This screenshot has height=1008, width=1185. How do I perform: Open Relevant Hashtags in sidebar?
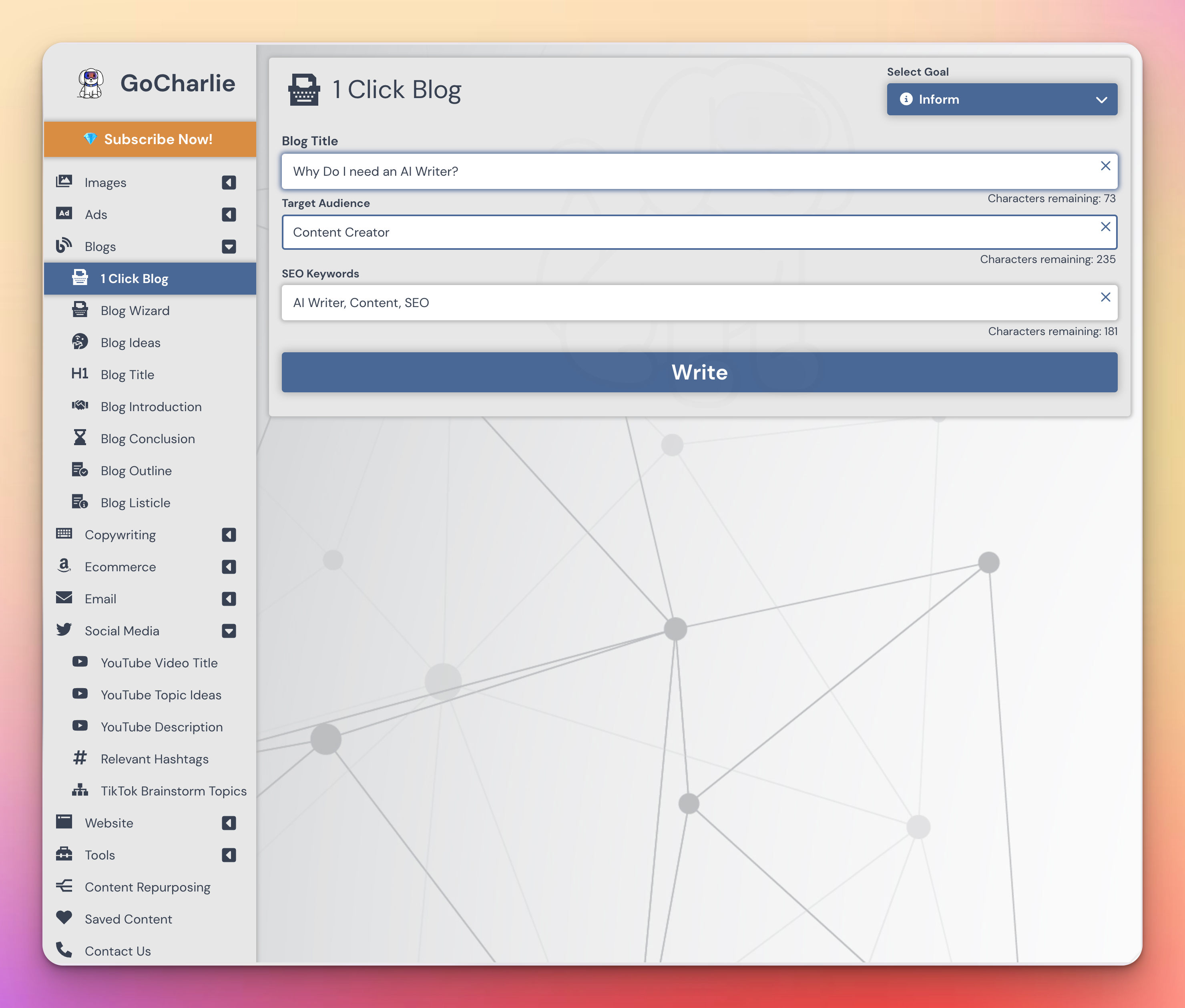[x=150, y=759]
